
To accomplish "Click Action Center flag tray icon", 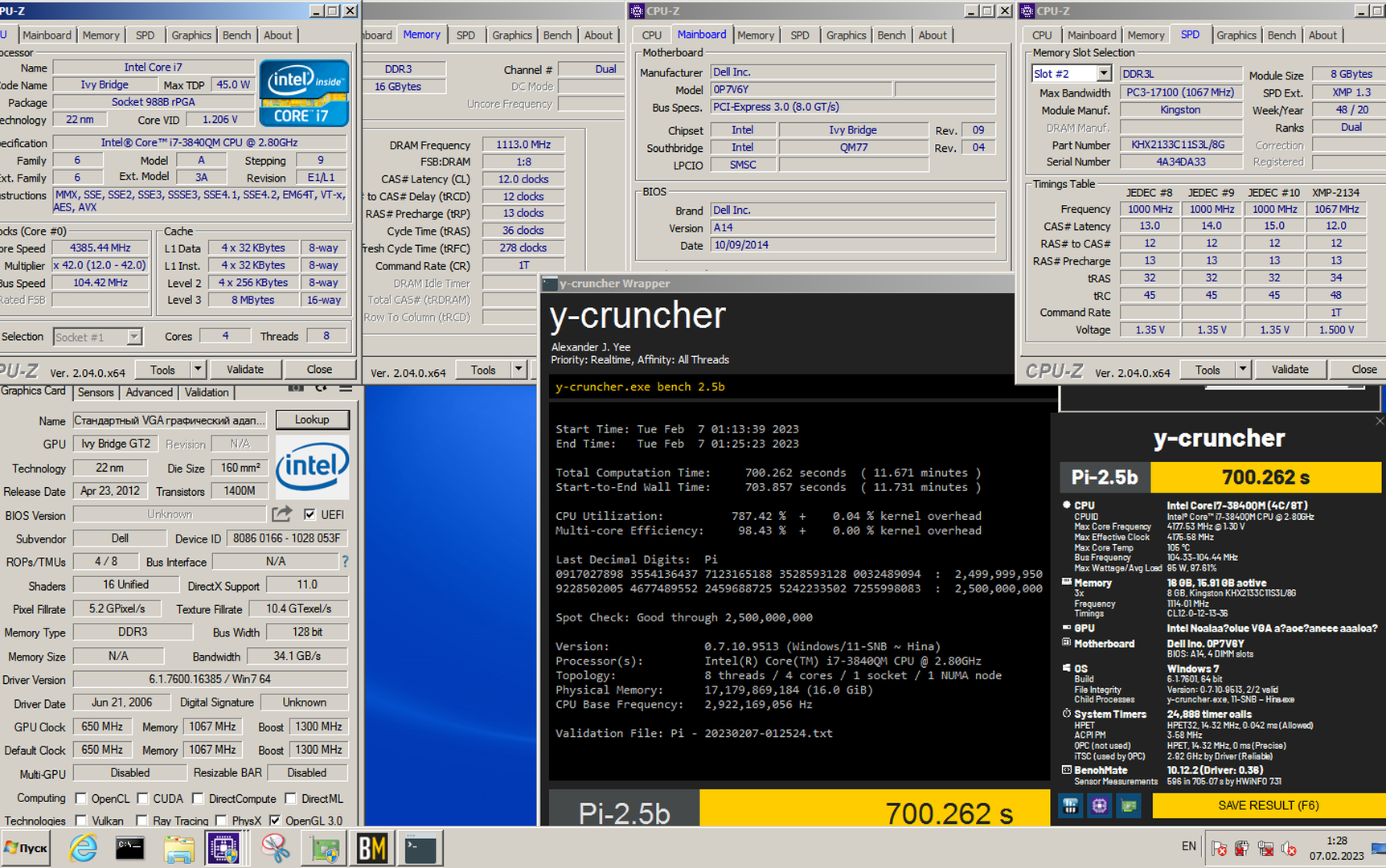I will point(1219,848).
